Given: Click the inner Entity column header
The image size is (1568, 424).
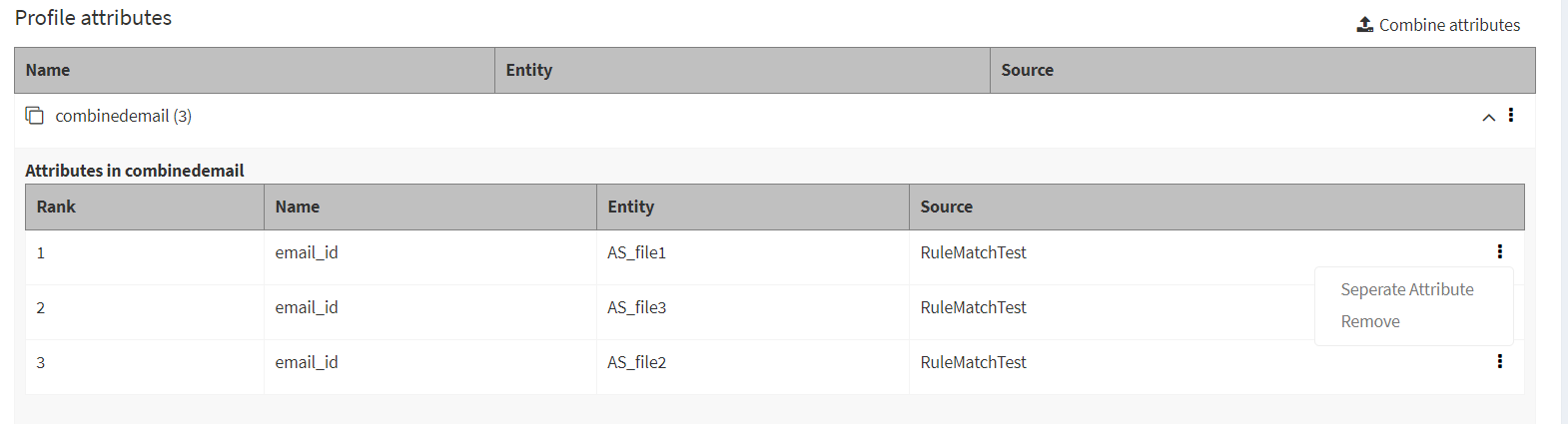Looking at the screenshot, I should (630, 207).
